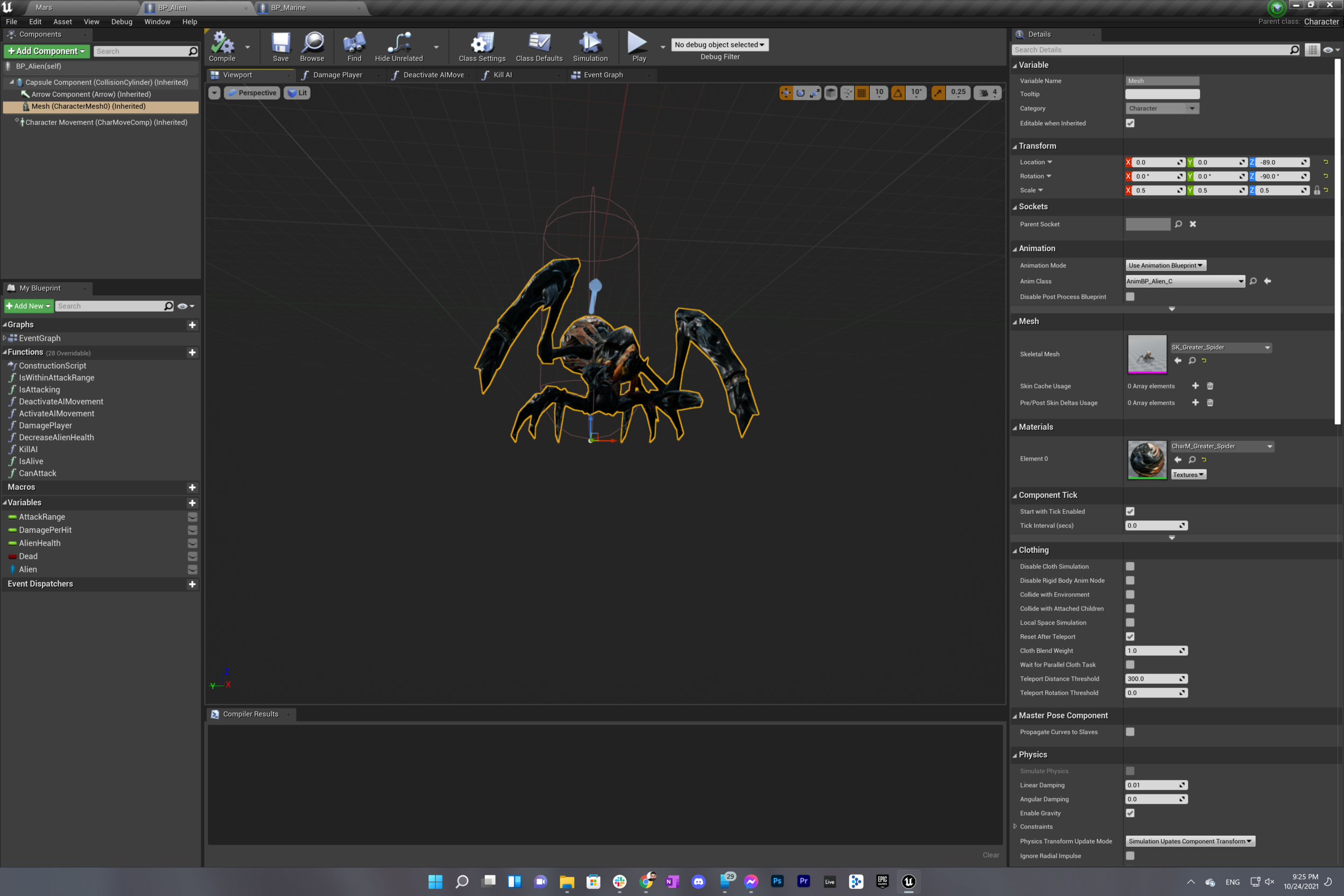
Task: Add a new macro with the plus icon
Action: pos(192,488)
